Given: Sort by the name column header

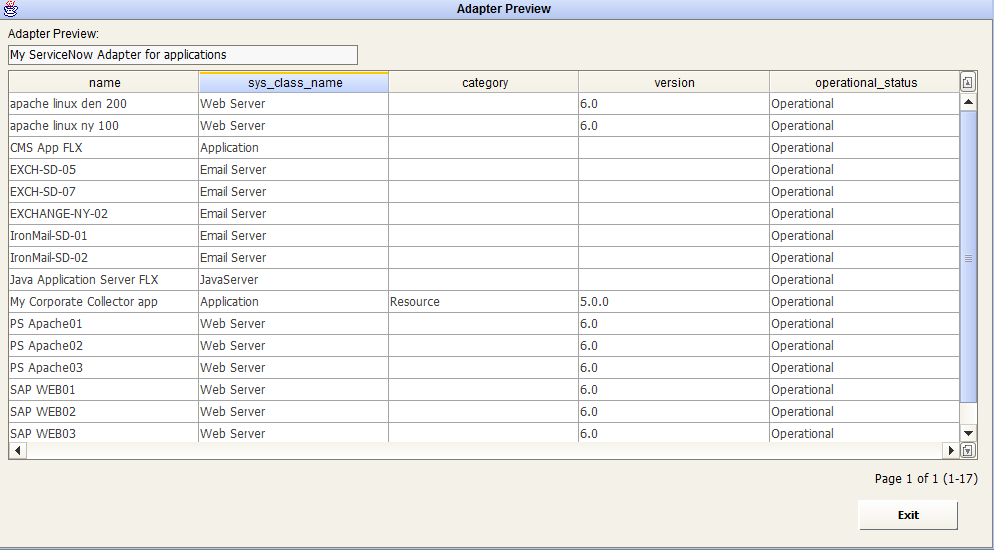Looking at the screenshot, I should point(104,82).
